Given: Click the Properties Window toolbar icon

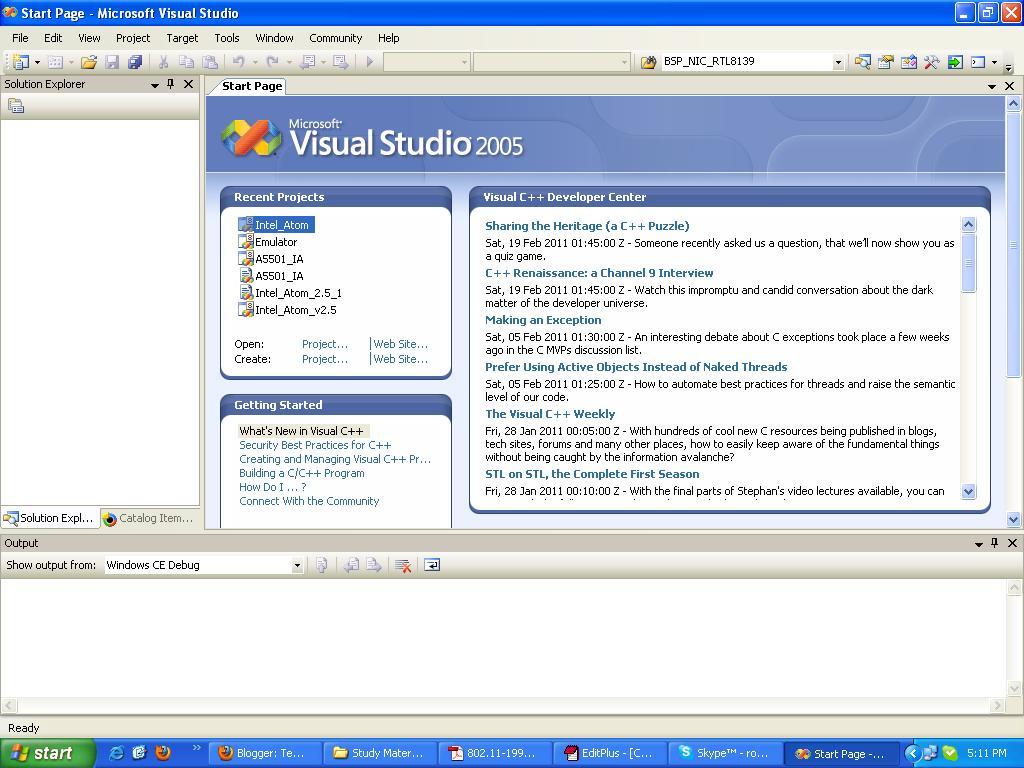Looking at the screenshot, I should pyautogui.click(x=886, y=62).
